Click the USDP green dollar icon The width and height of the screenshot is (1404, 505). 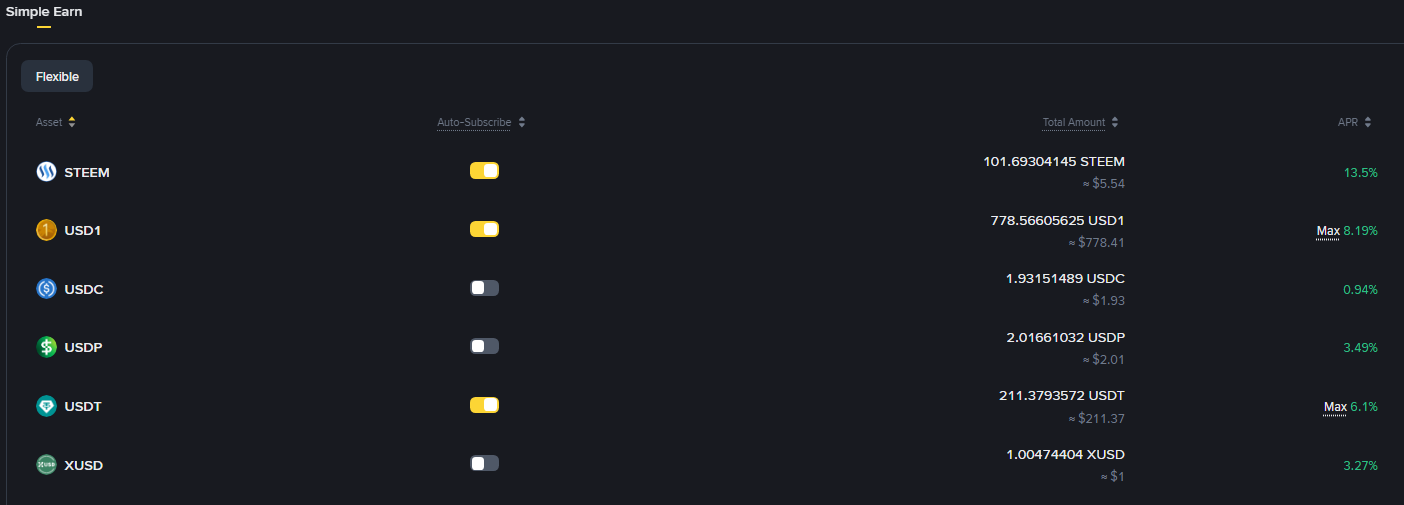click(x=46, y=348)
